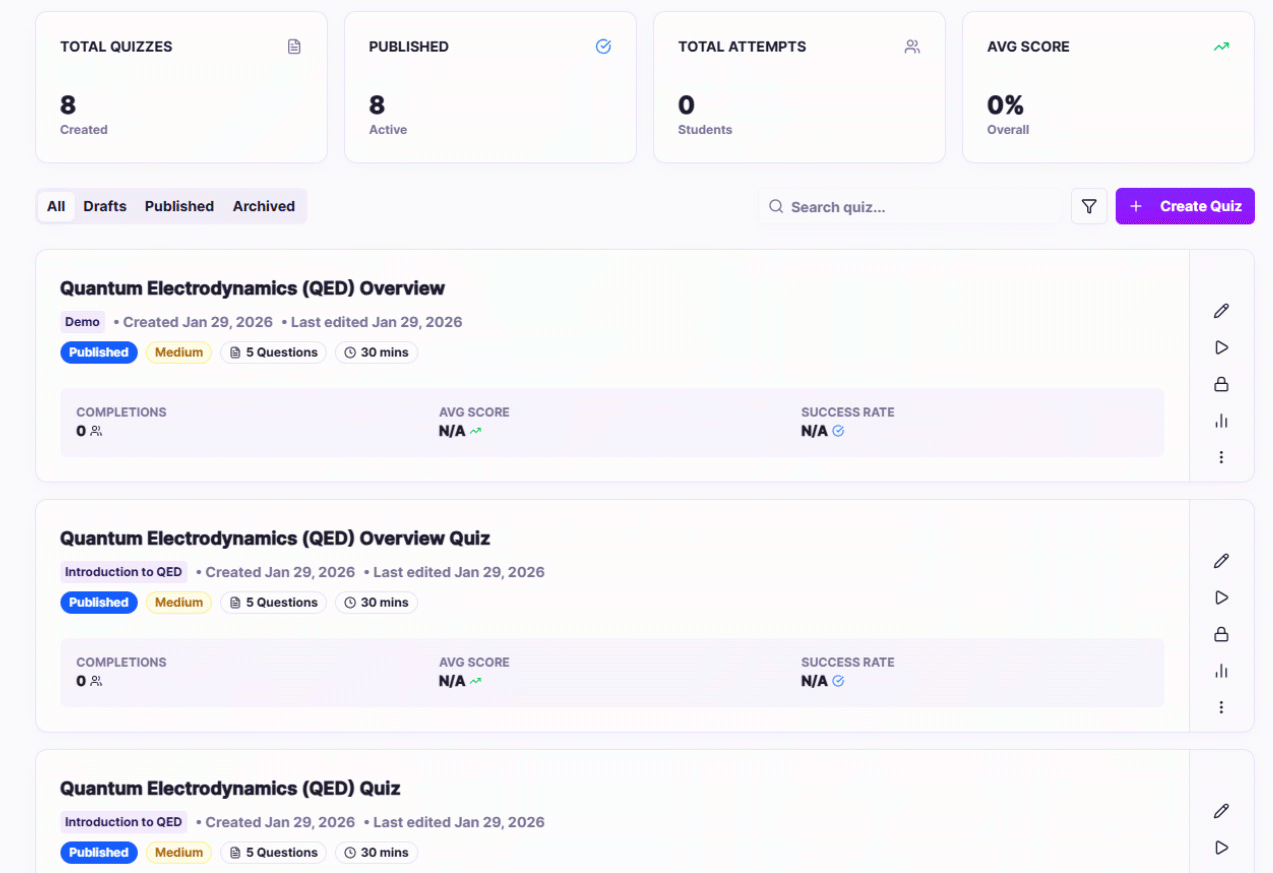
Task: Switch to the Drafts tab
Action: [x=104, y=206]
